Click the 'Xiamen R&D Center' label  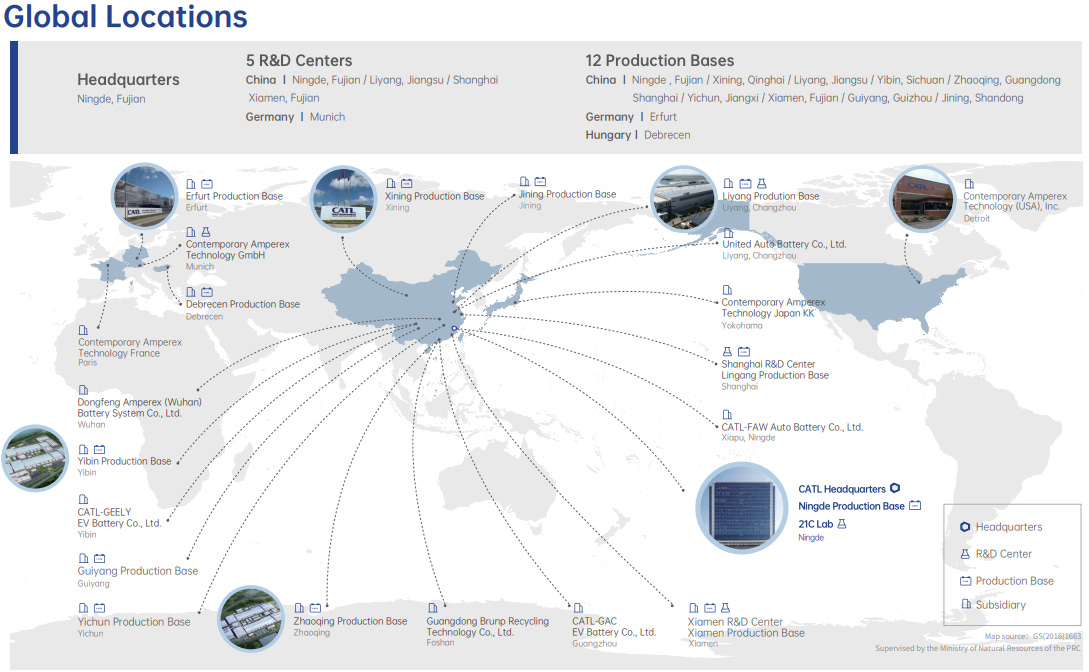point(735,622)
